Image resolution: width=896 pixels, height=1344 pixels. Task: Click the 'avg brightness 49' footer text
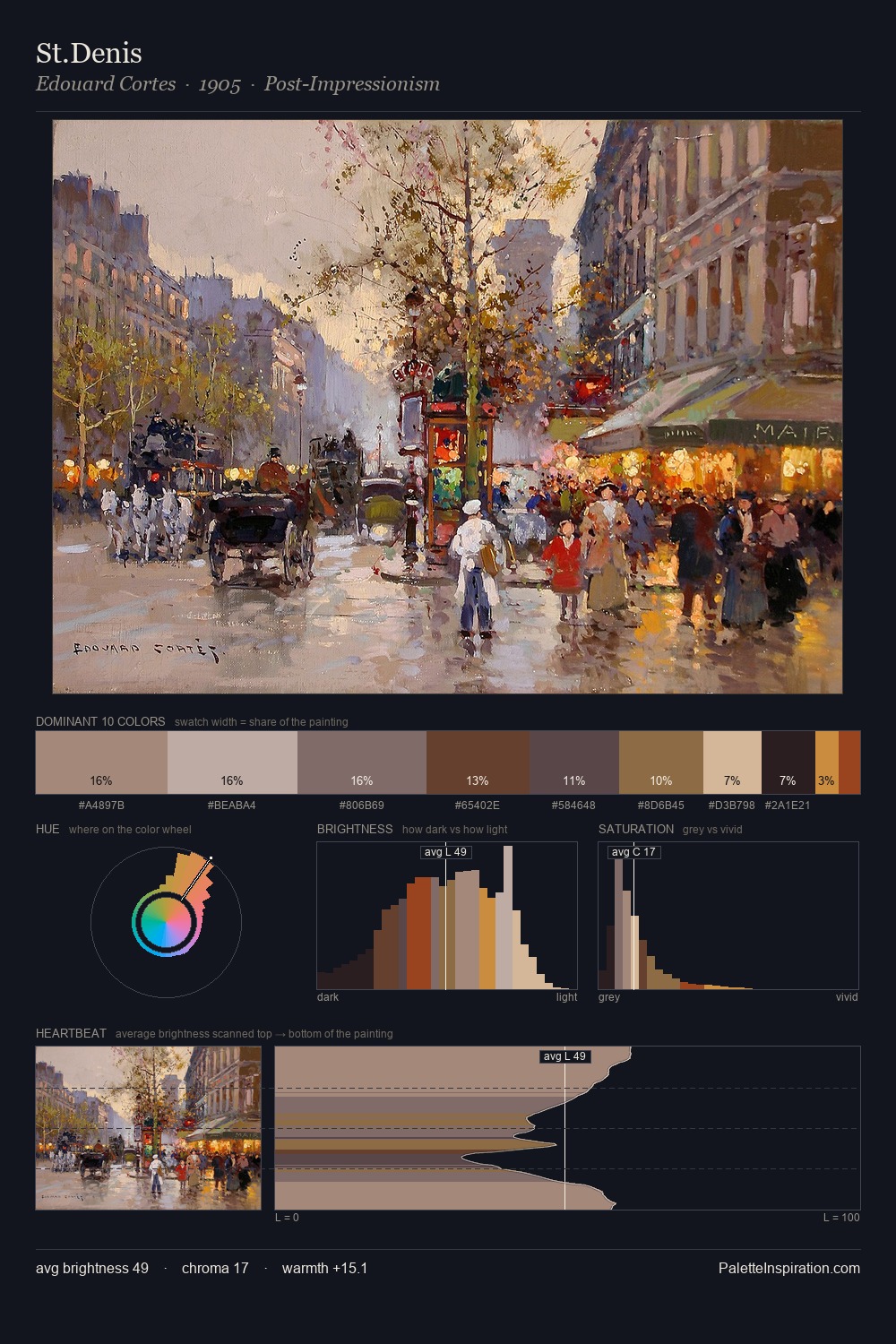(x=92, y=1268)
